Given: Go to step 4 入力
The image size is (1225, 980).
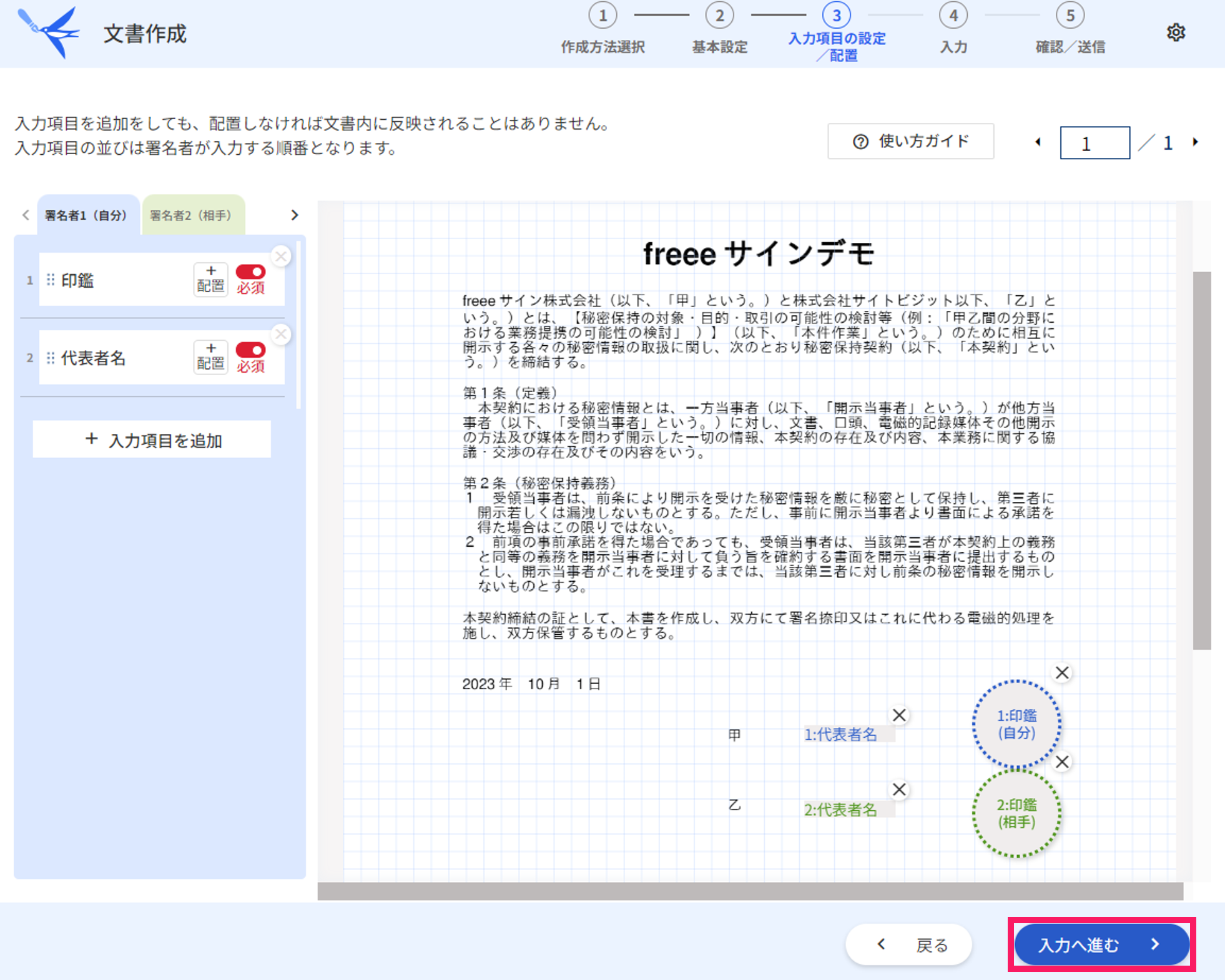Looking at the screenshot, I should pyautogui.click(x=953, y=29).
